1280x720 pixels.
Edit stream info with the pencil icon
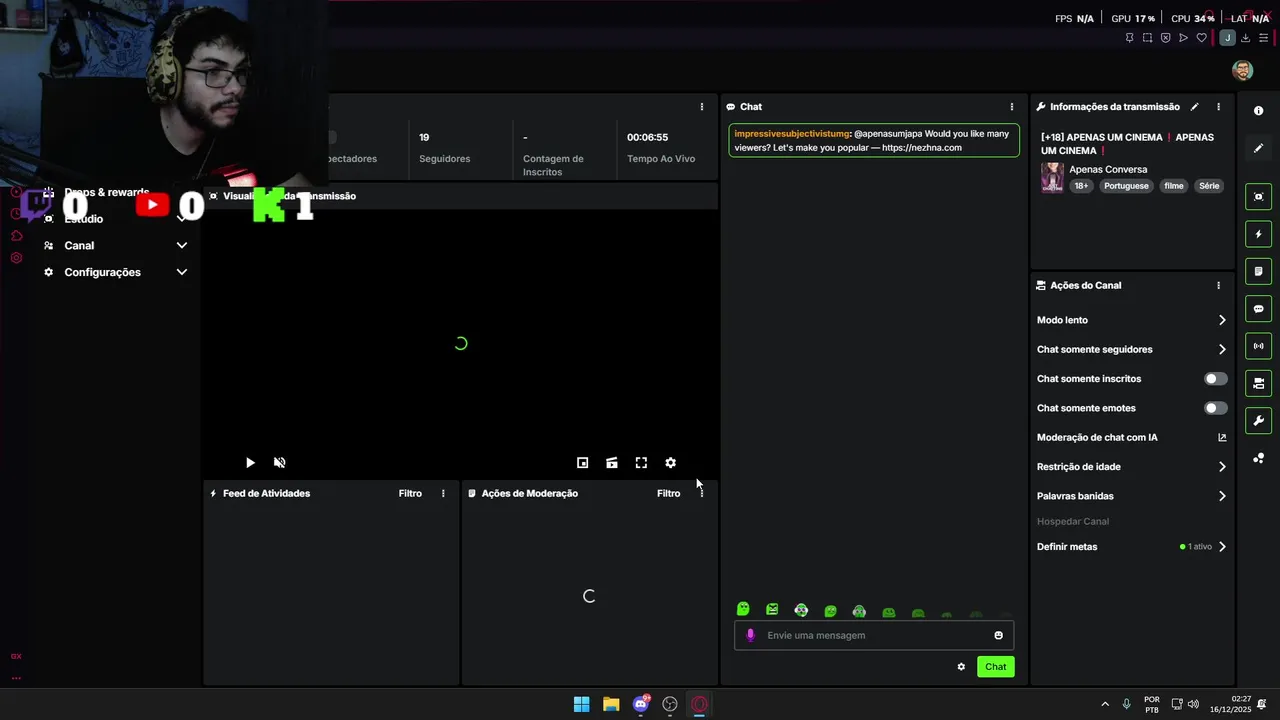tap(1195, 107)
